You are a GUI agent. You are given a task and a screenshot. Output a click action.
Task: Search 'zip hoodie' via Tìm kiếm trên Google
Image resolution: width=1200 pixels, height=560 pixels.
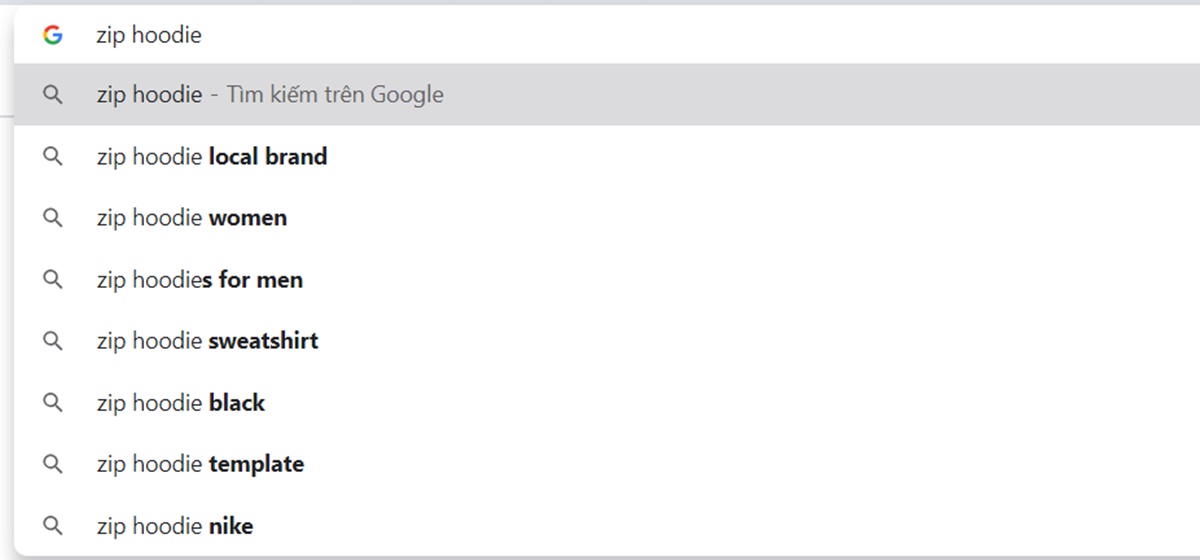click(607, 95)
